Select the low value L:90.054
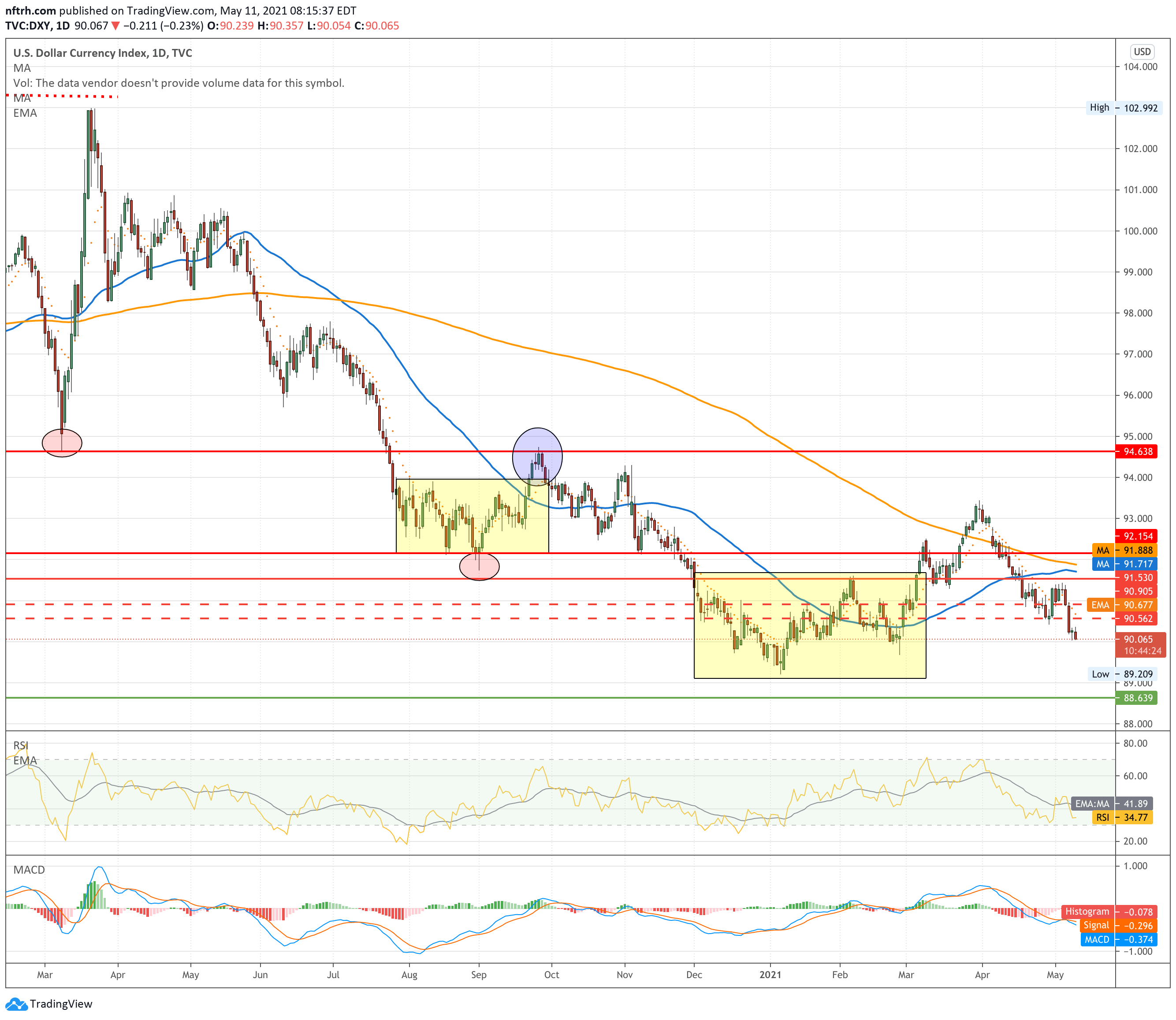Screen dimensions: 1176x1020 click(328, 26)
